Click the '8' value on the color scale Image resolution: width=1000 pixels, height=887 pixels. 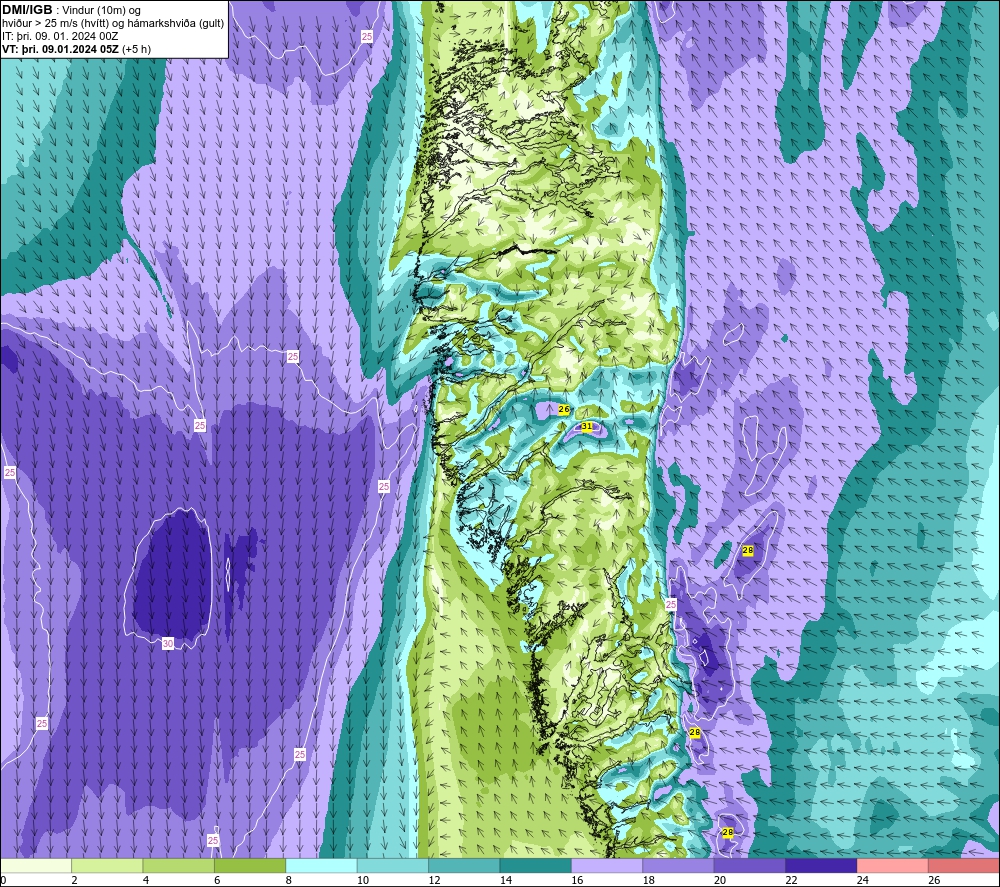(x=289, y=880)
